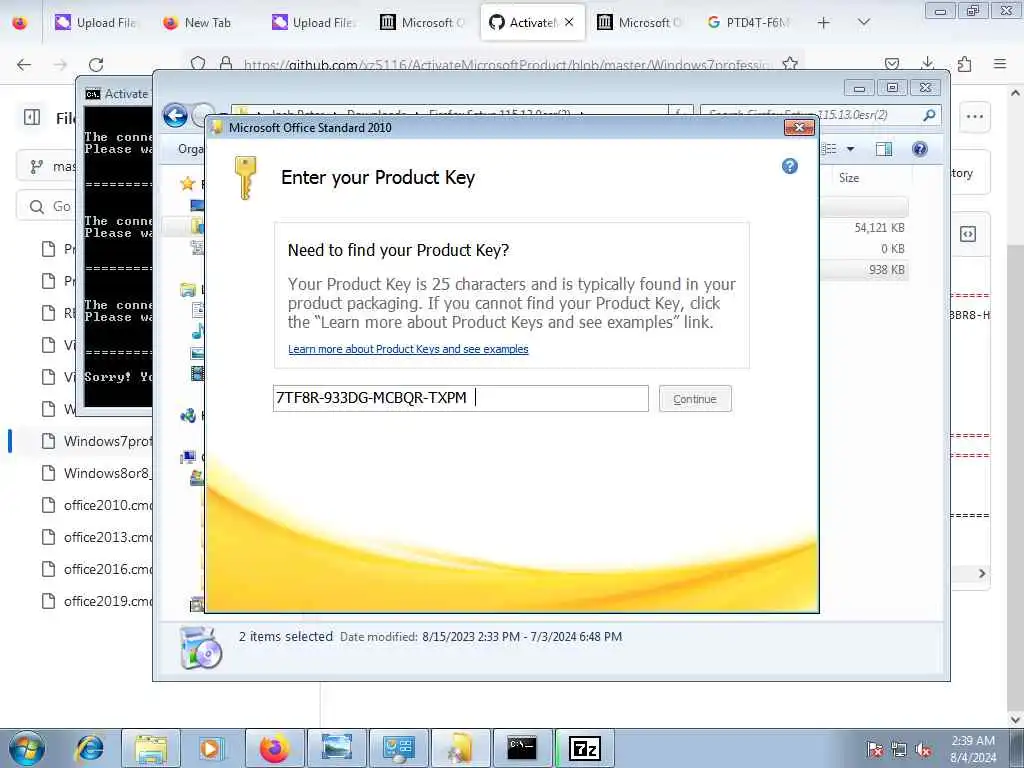The width and height of the screenshot is (1024, 768).
Task: Bookmark this page with star icon
Action: click(x=790, y=63)
